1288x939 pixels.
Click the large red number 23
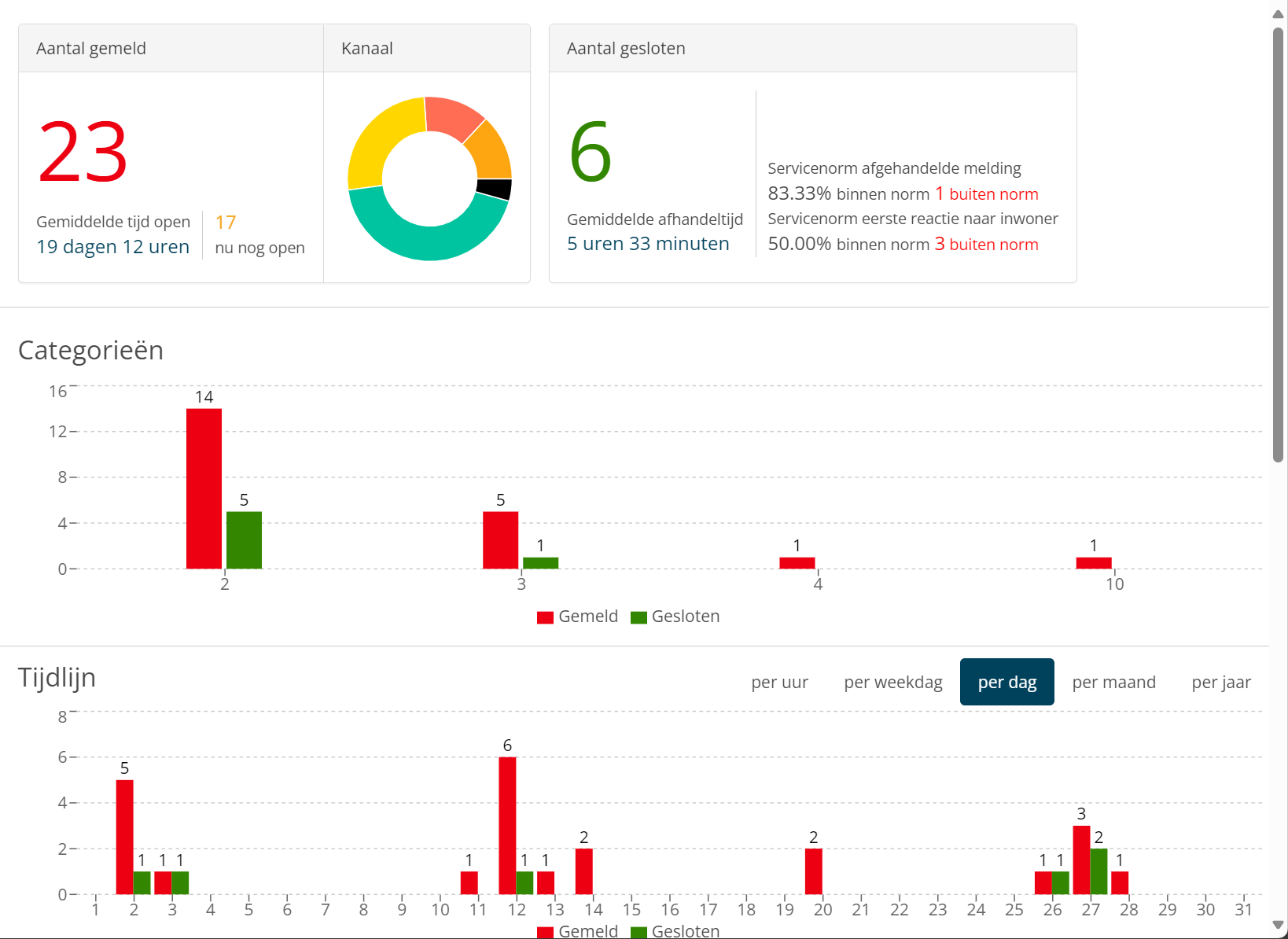click(x=83, y=152)
